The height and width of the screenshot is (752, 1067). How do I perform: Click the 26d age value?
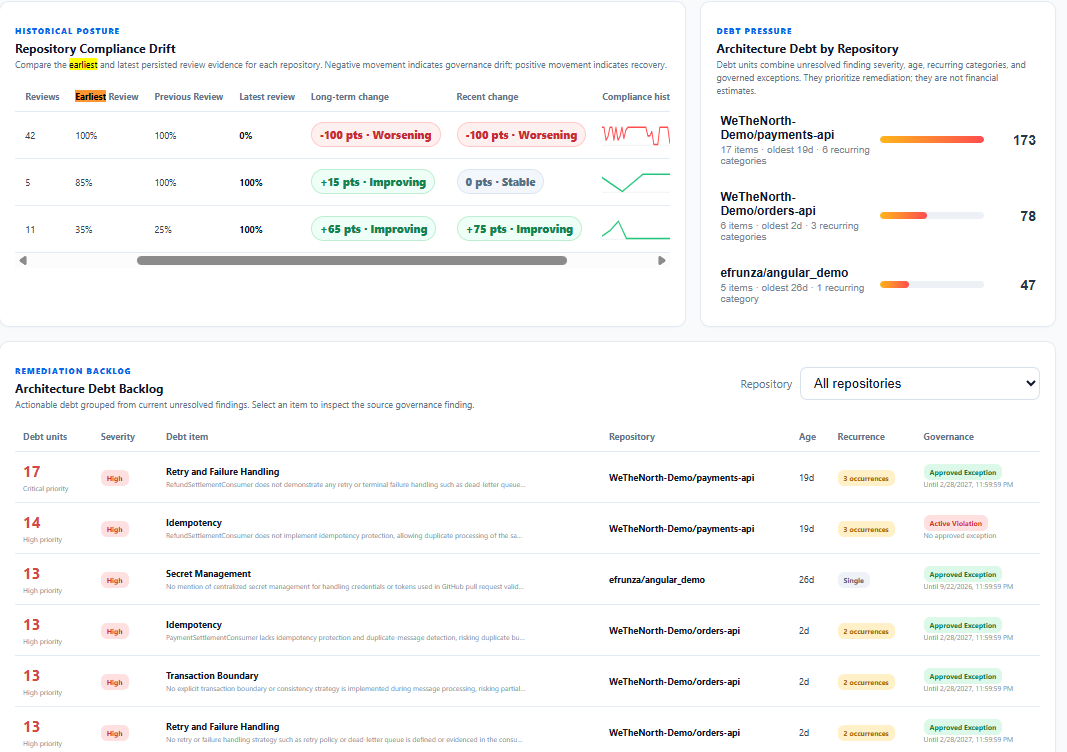pyautogui.click(x=806, y=580)
